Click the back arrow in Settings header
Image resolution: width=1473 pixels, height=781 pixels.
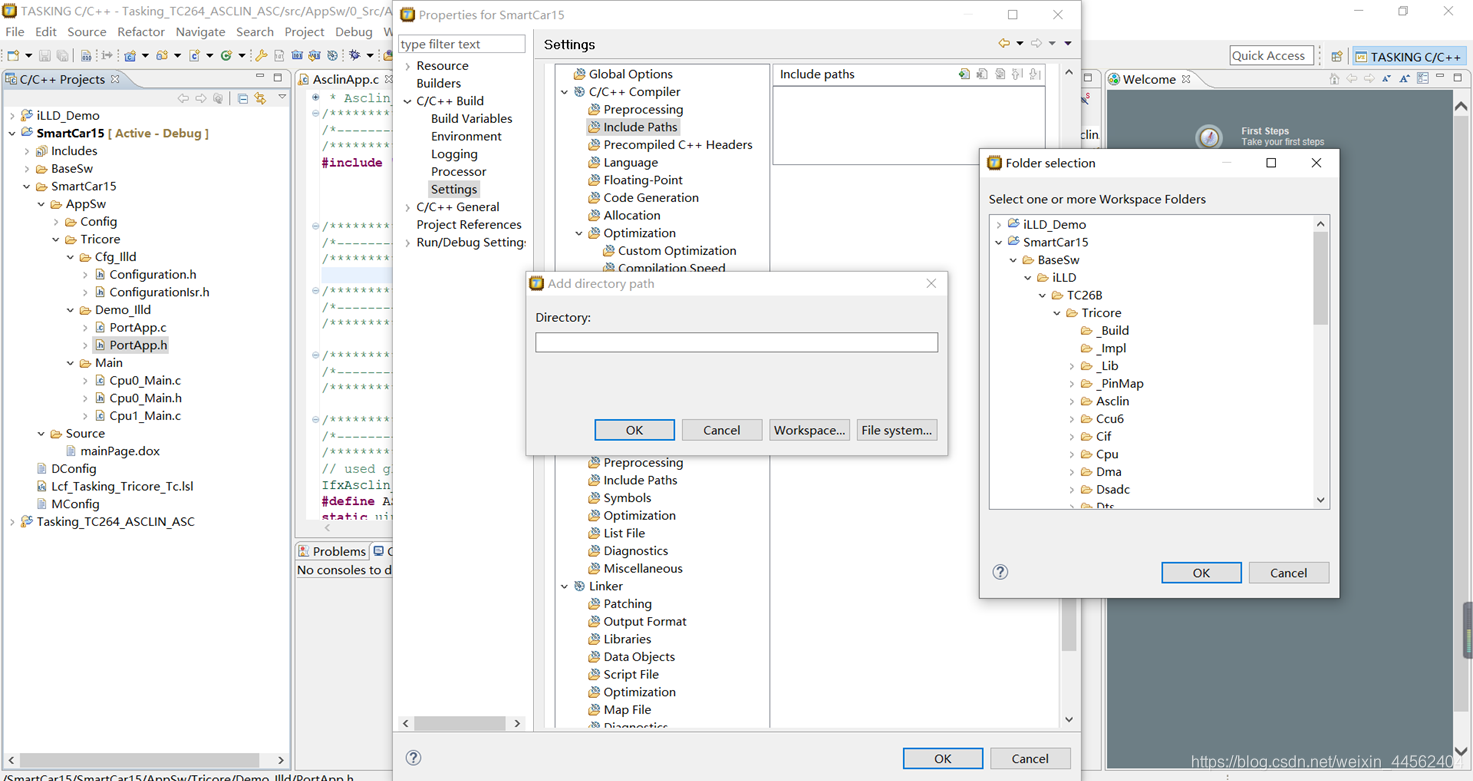(1004, 43)
